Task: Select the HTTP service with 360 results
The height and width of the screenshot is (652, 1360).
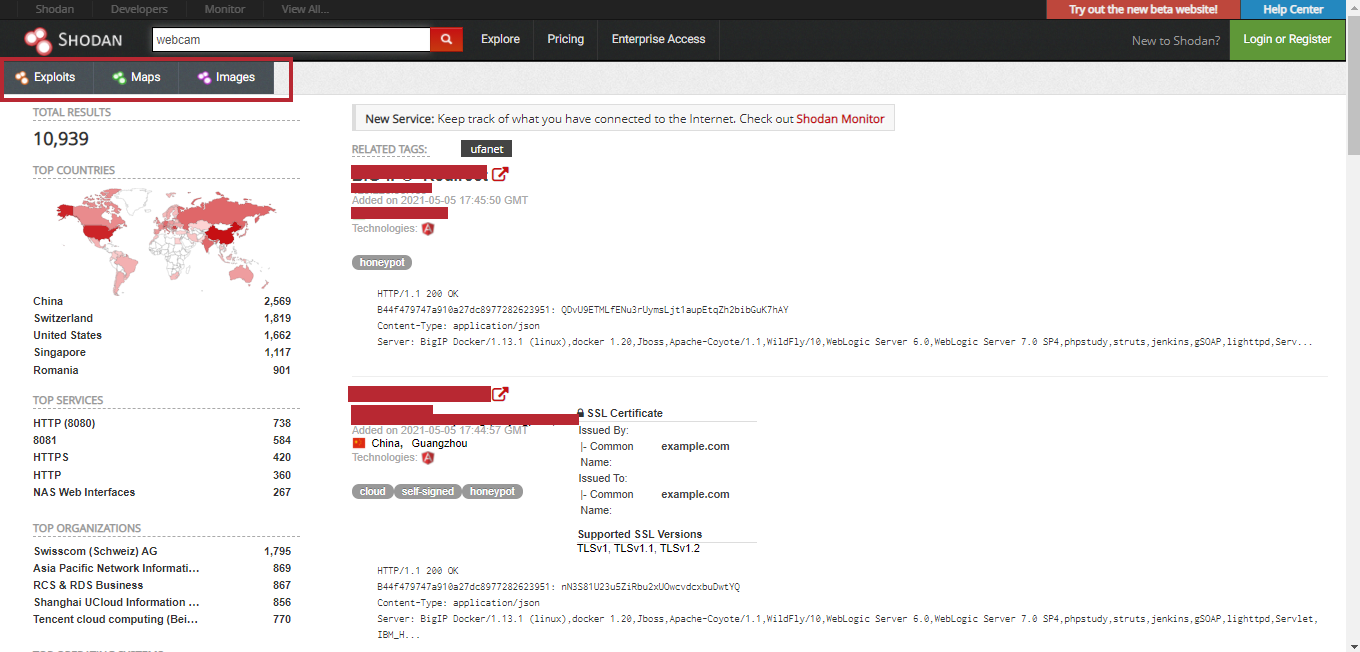Action: [47, 475]
